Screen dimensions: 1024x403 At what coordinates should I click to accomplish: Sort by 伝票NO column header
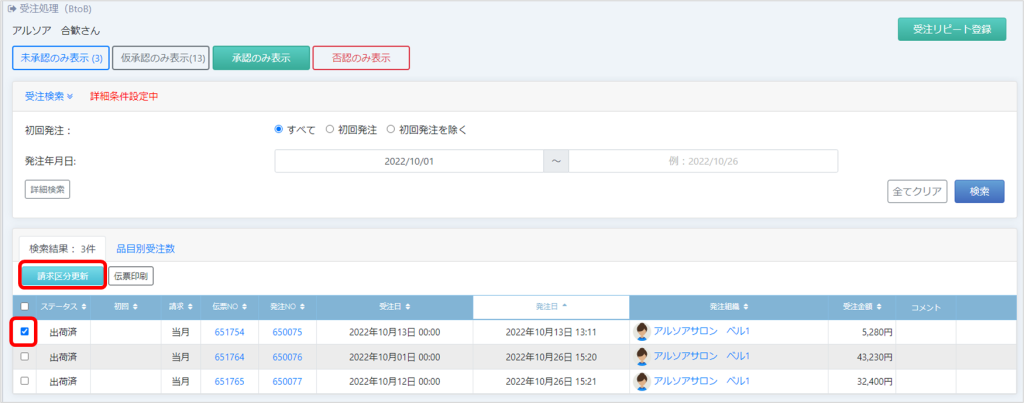pos(229,306)
